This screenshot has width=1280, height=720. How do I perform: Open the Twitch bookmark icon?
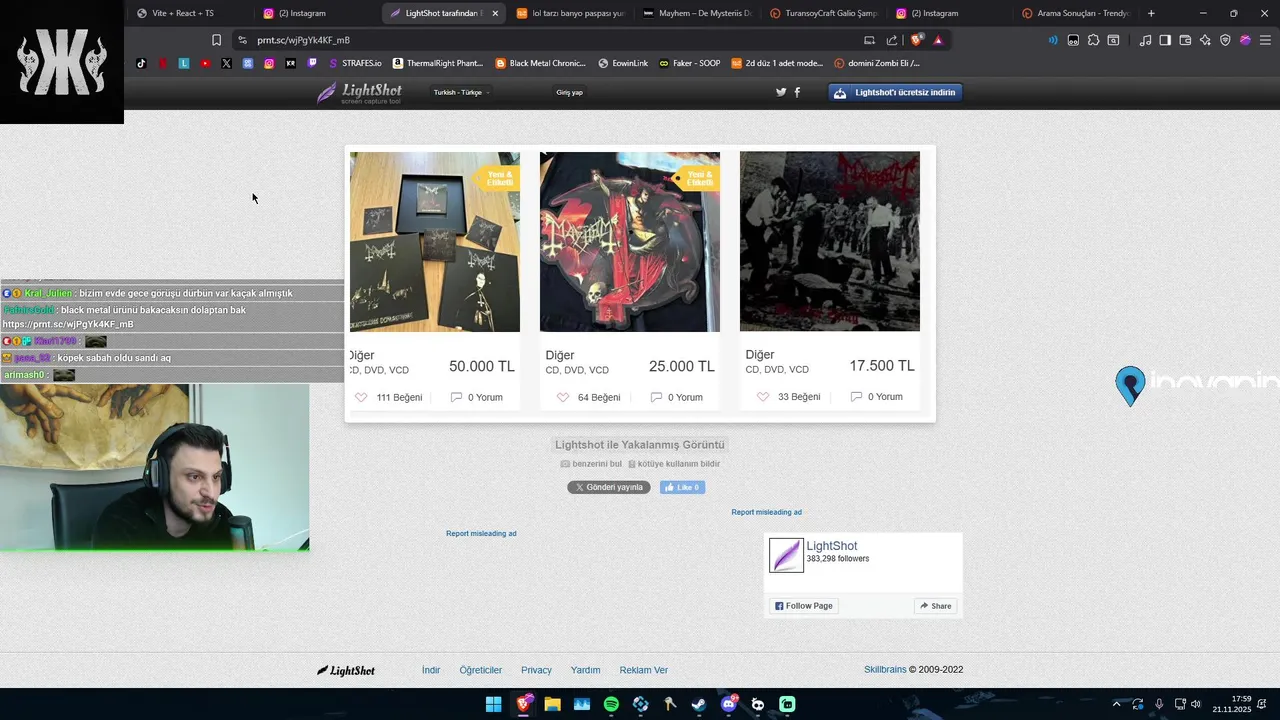point(312,63)
